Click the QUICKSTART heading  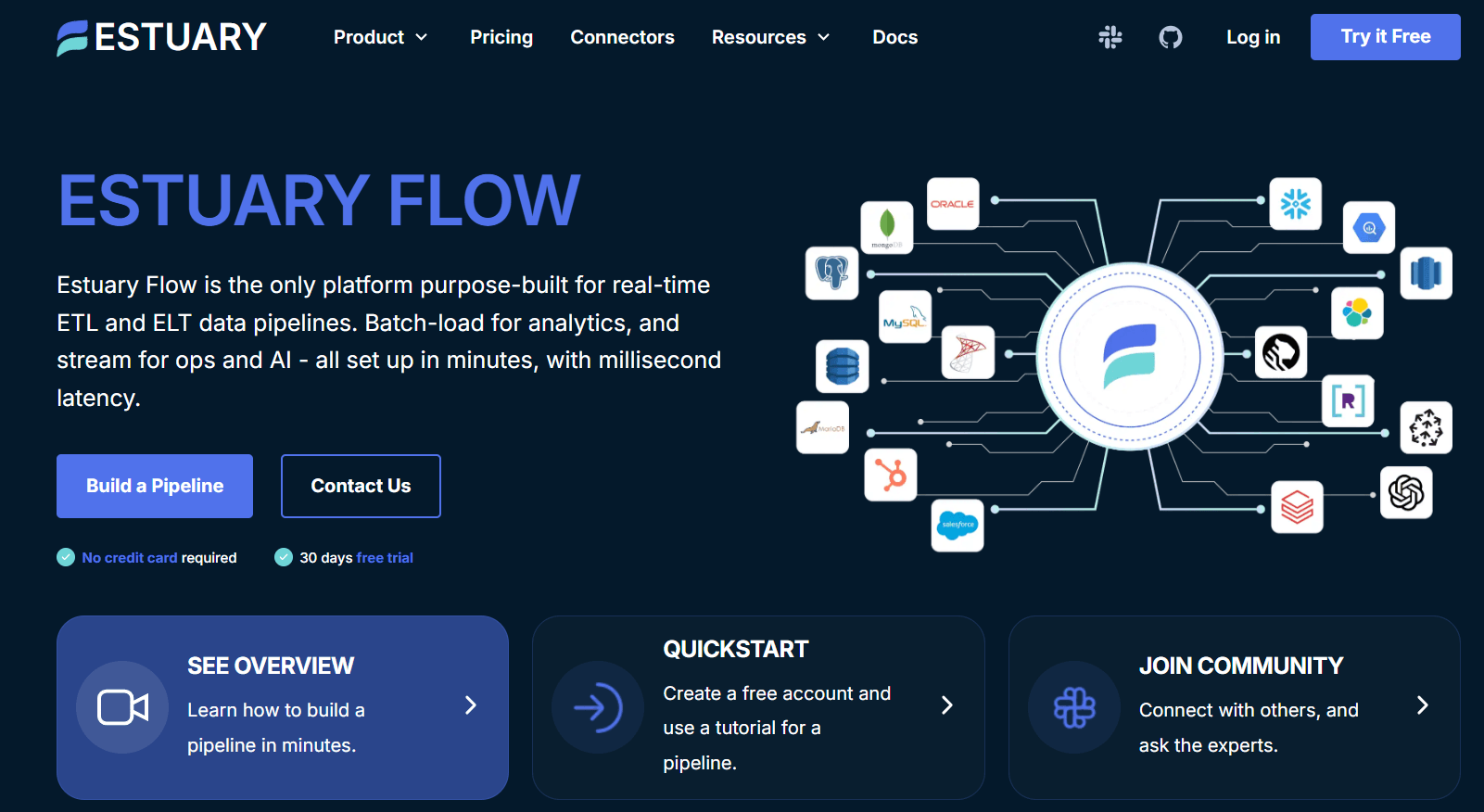(x=736, y=649)
